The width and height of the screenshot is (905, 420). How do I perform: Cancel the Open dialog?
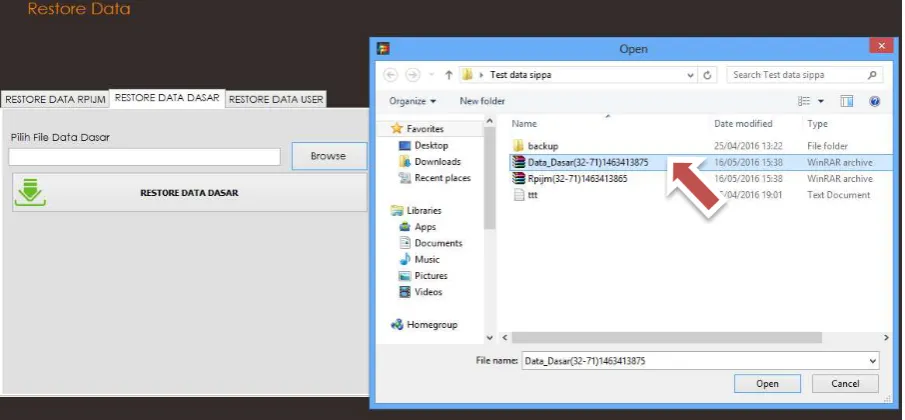[846, 384]
